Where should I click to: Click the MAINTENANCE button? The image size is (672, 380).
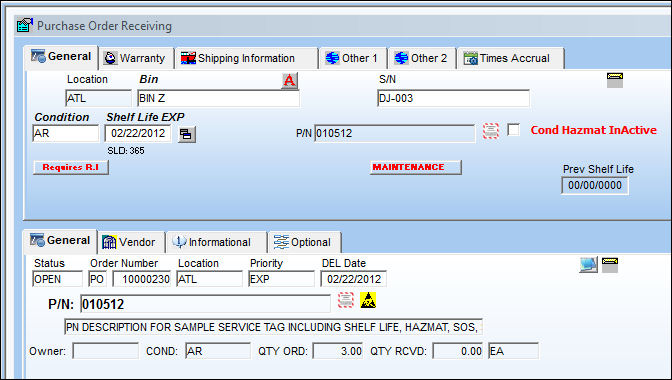[415, 168]
